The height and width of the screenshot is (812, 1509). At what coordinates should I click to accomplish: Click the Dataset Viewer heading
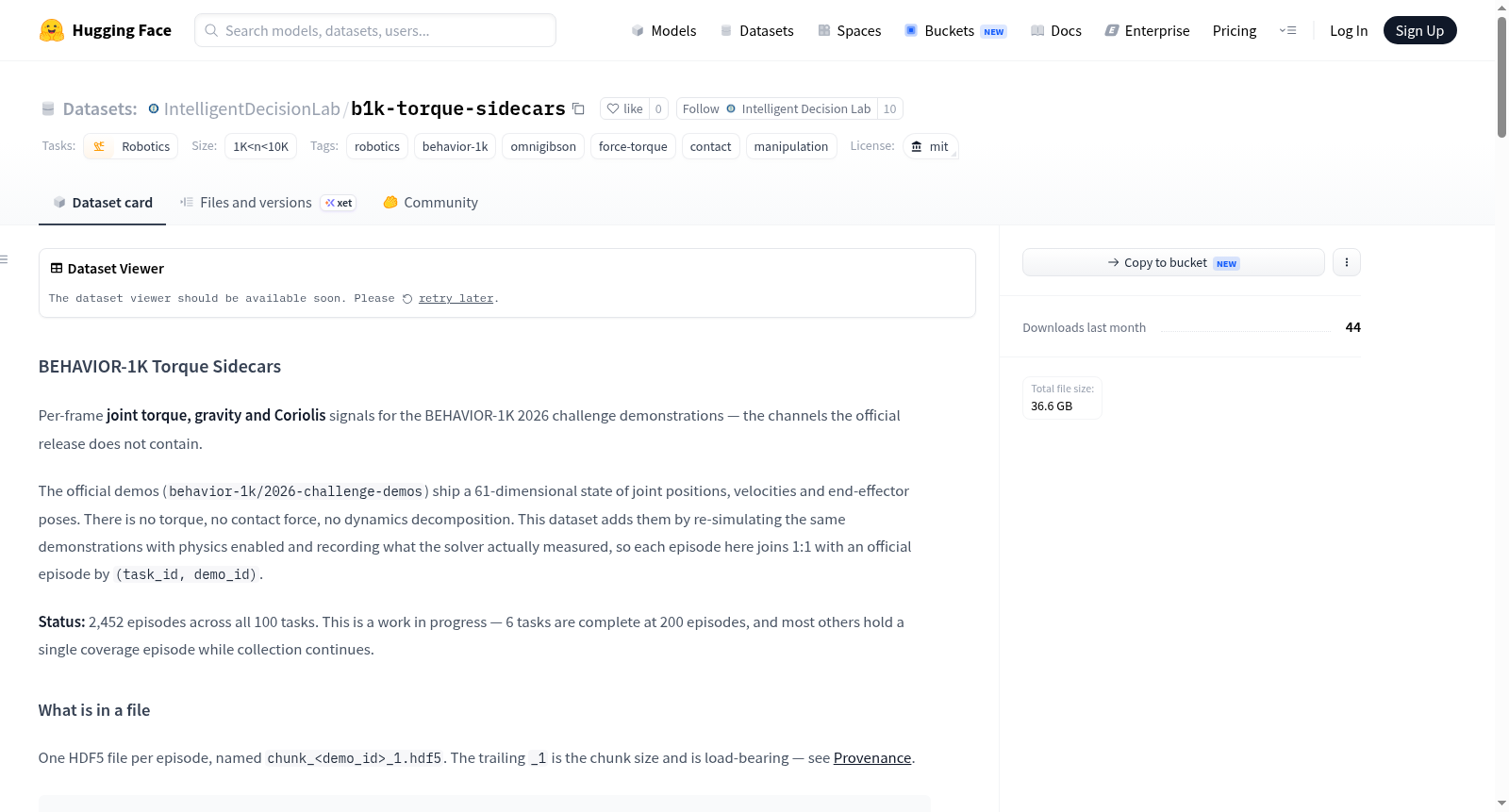115,269
